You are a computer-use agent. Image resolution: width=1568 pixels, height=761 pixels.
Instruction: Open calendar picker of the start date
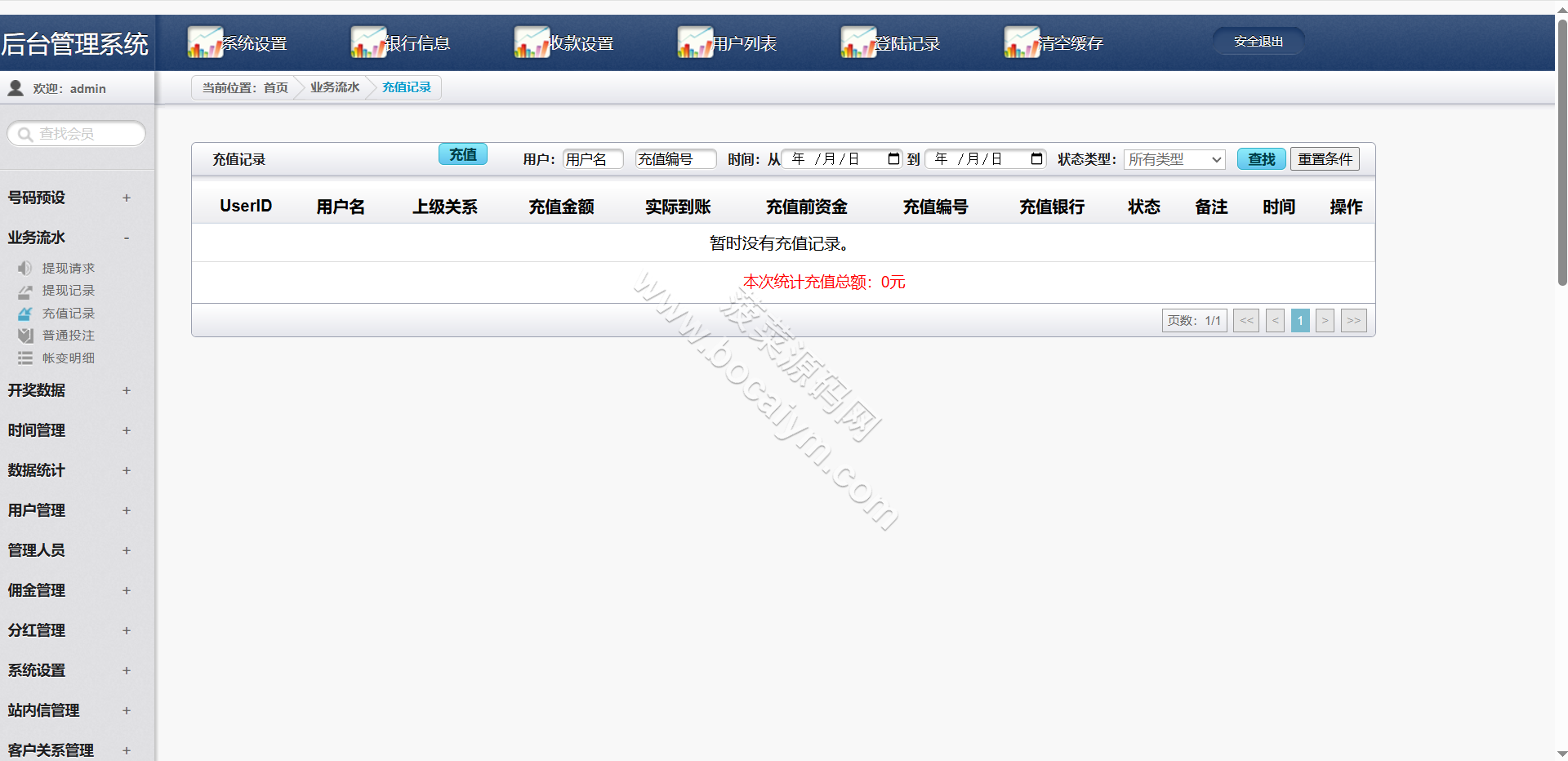click(x=893, y=158)
